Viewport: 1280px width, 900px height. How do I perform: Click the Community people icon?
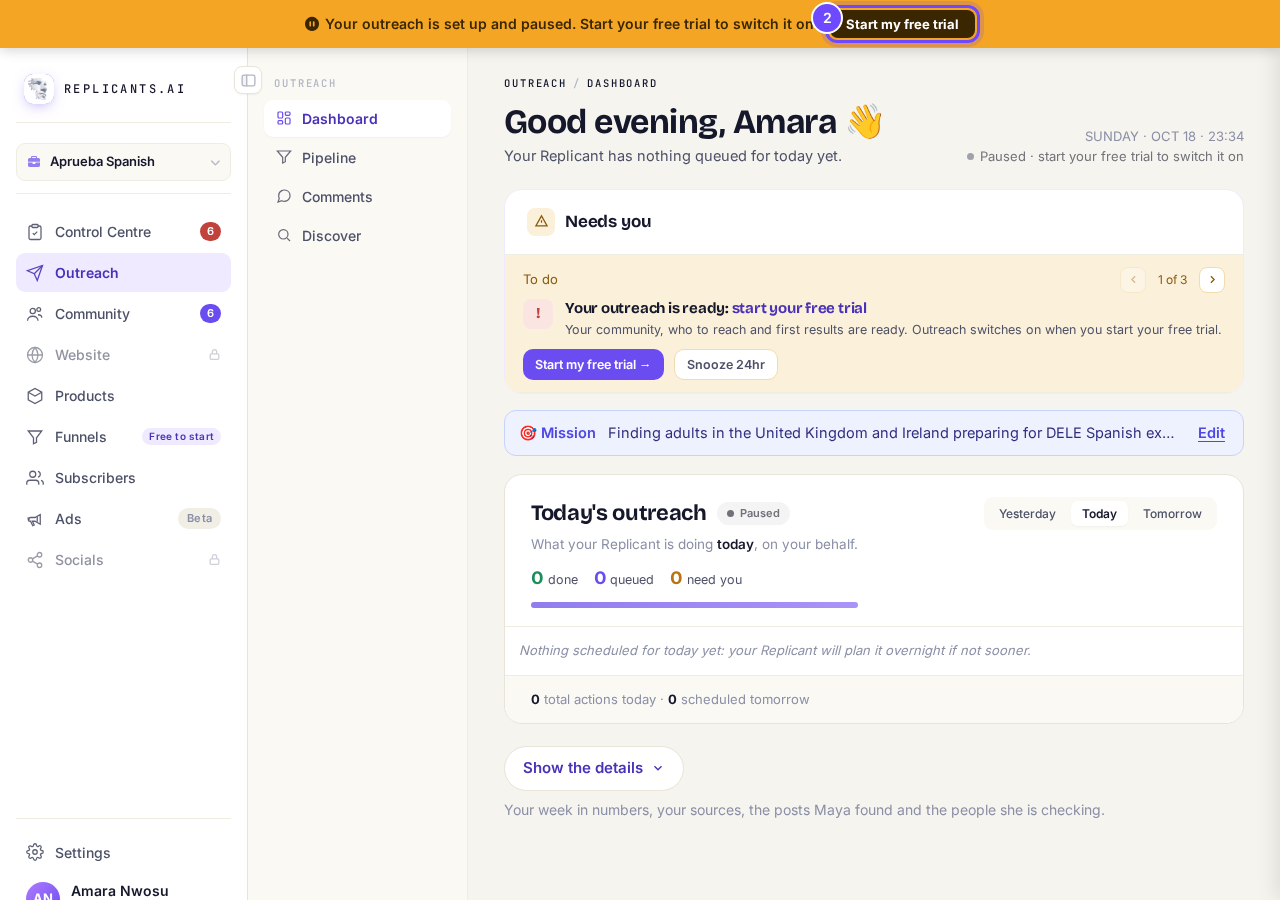click(35, 314)
